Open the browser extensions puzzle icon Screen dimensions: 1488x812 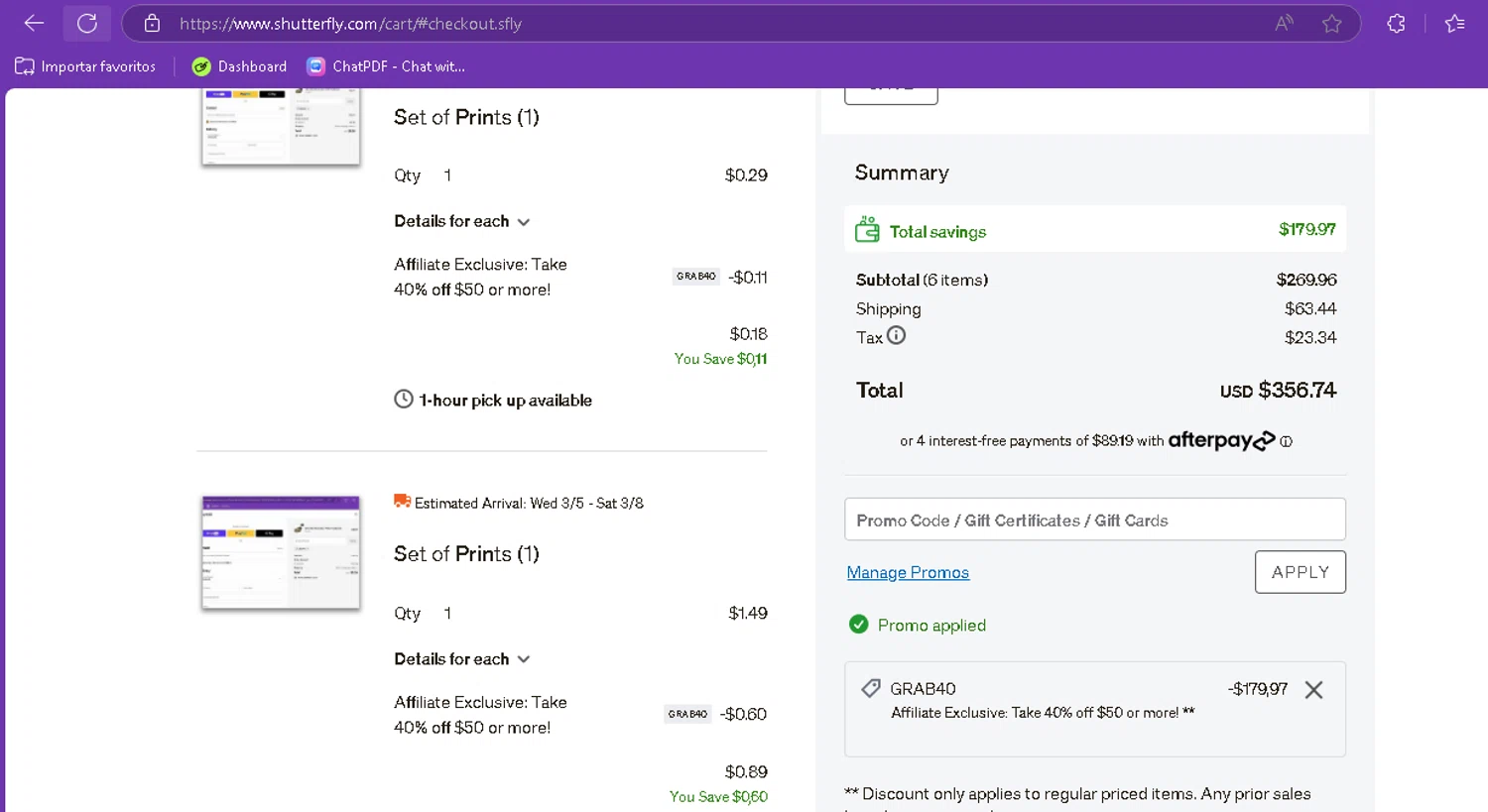[x=1396, y=23]
